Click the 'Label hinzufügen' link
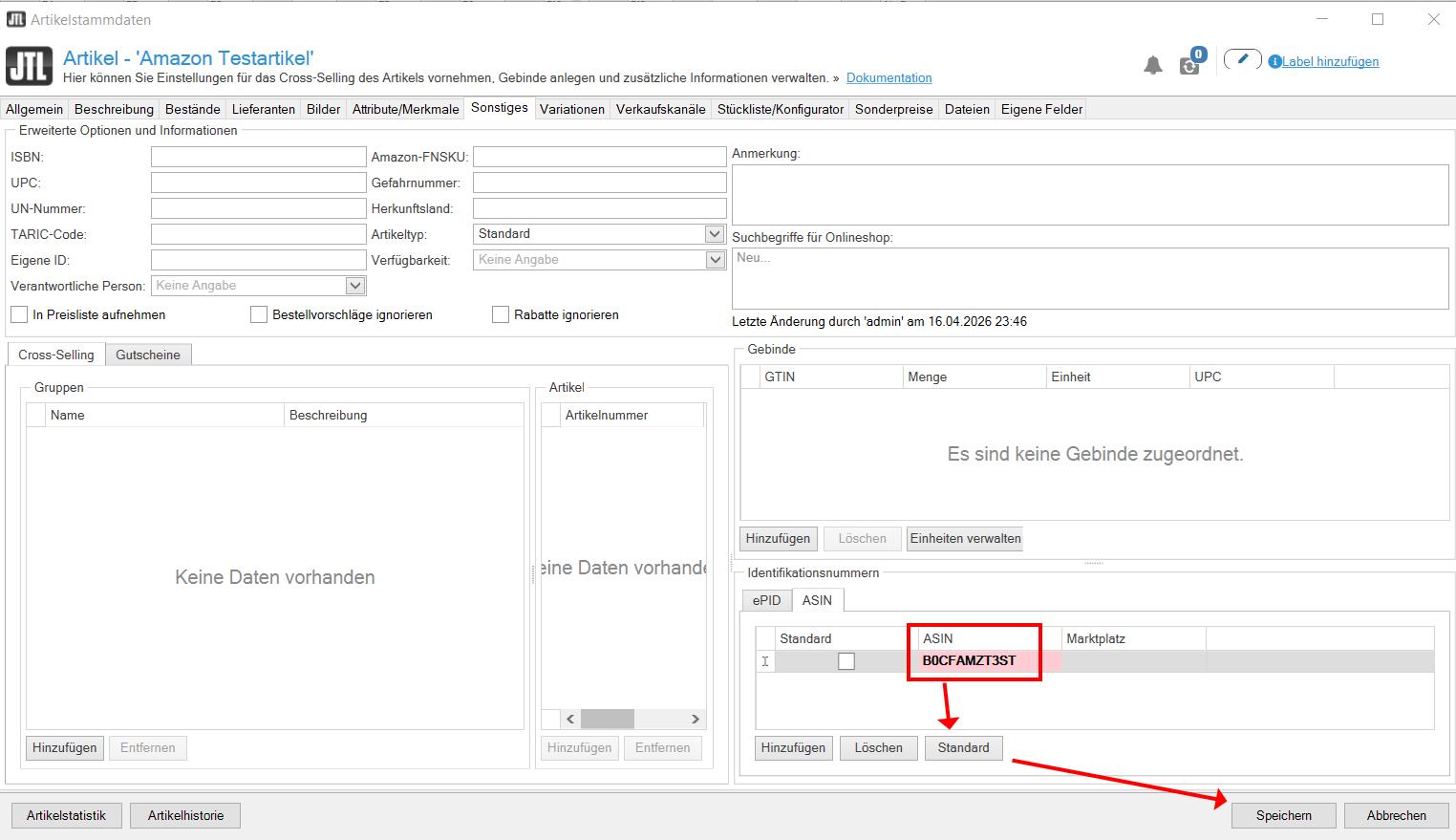The image size is (1456, 840). point(1331,61)
